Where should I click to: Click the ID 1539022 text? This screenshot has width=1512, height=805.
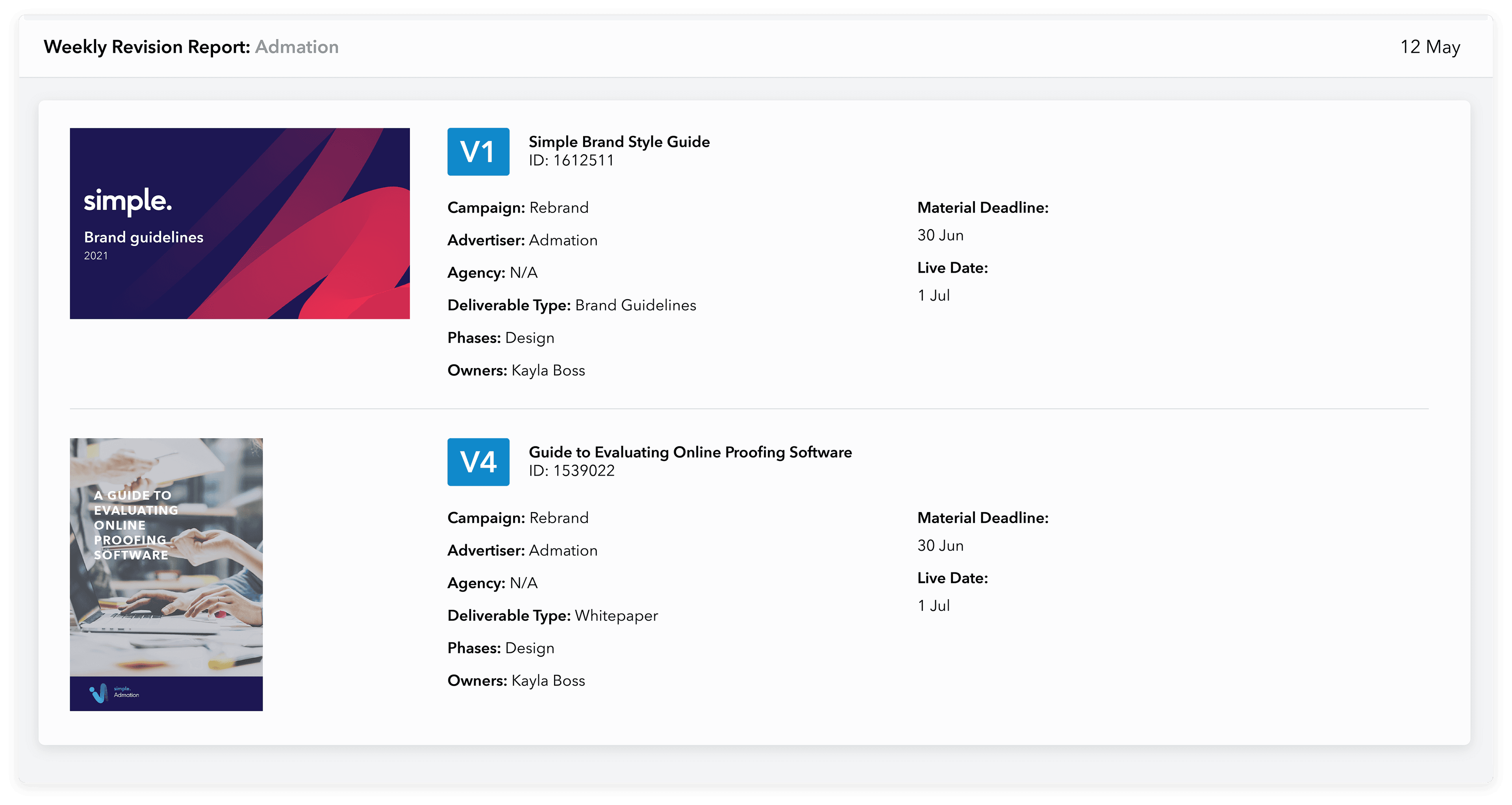(x=571, y=470)
